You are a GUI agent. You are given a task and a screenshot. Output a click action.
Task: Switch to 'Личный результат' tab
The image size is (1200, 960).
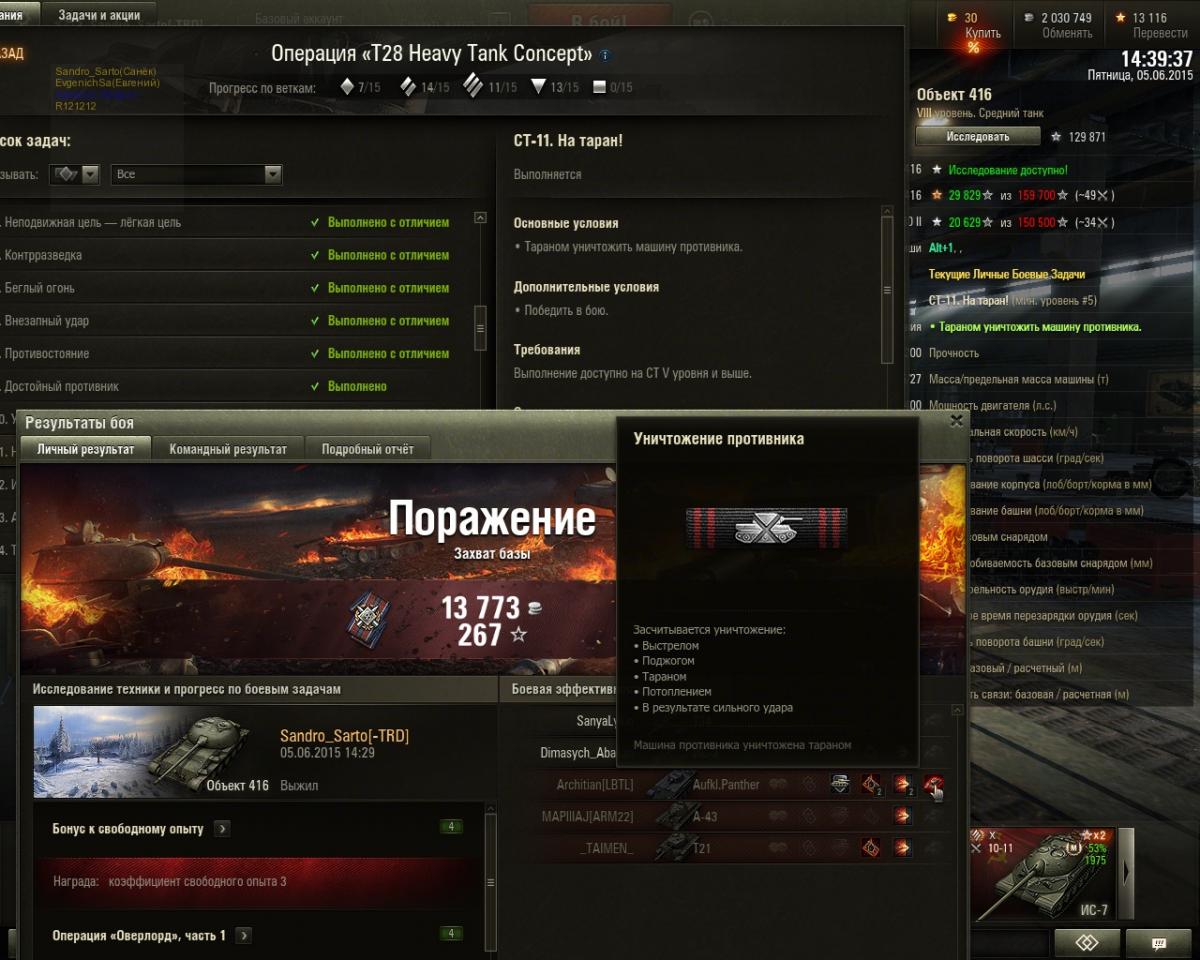(86, 449)
